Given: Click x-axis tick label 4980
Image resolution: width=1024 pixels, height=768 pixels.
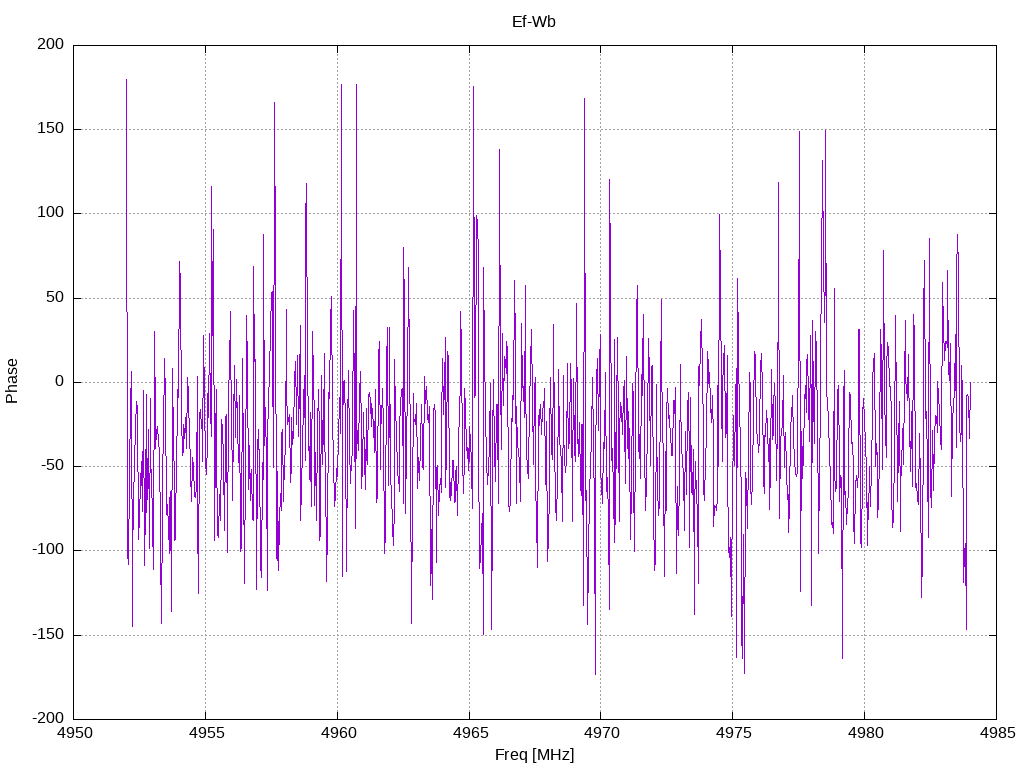Looking at the screenshot, I should 865,733.
